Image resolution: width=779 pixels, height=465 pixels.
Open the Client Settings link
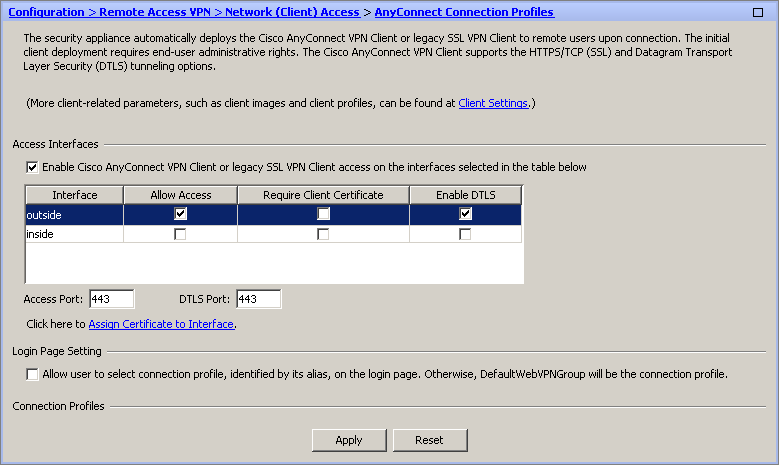tap(493, 103)
